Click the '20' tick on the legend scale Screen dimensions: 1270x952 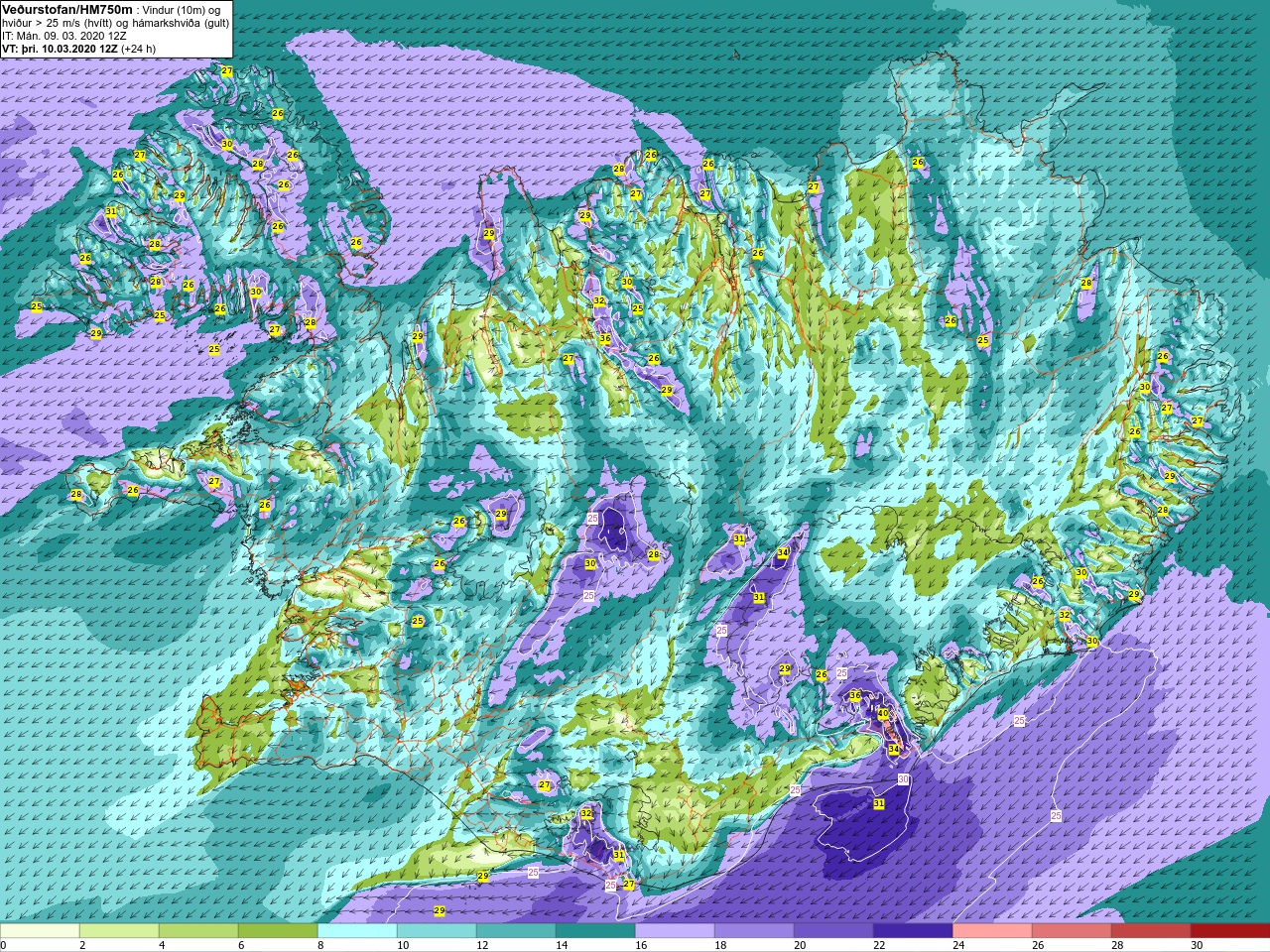pyautogui.click(x=800, y=945)
